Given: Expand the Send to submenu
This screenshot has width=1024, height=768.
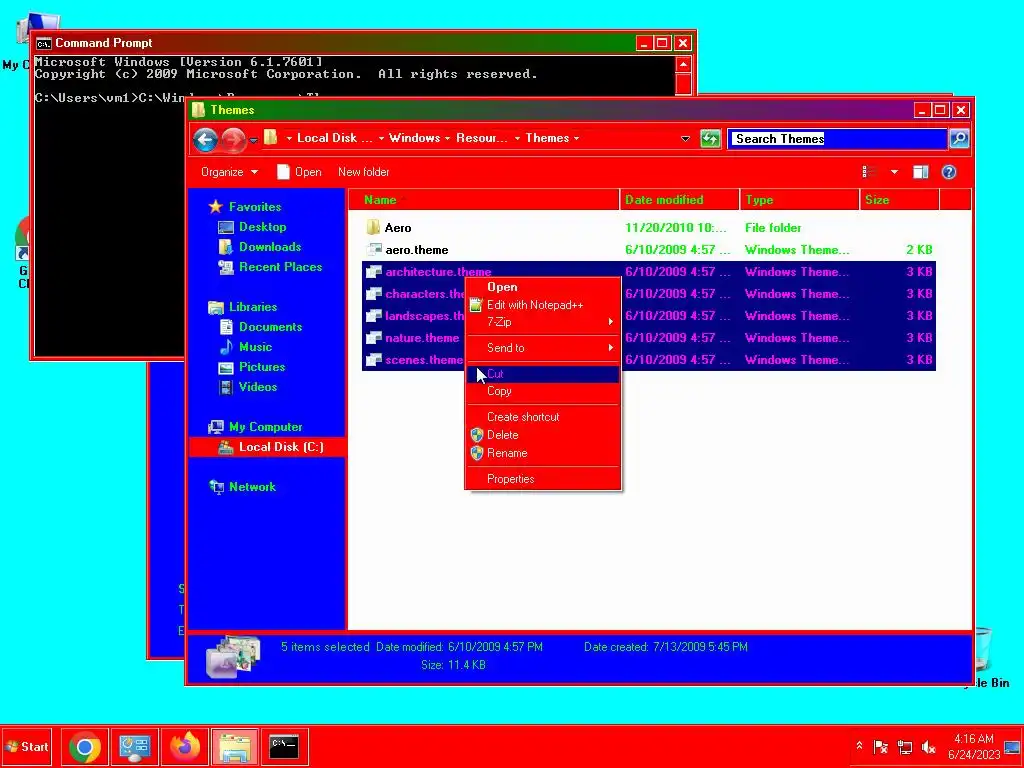Looking at the screenshot, I should pyautogui.click(x=542, y=347).
